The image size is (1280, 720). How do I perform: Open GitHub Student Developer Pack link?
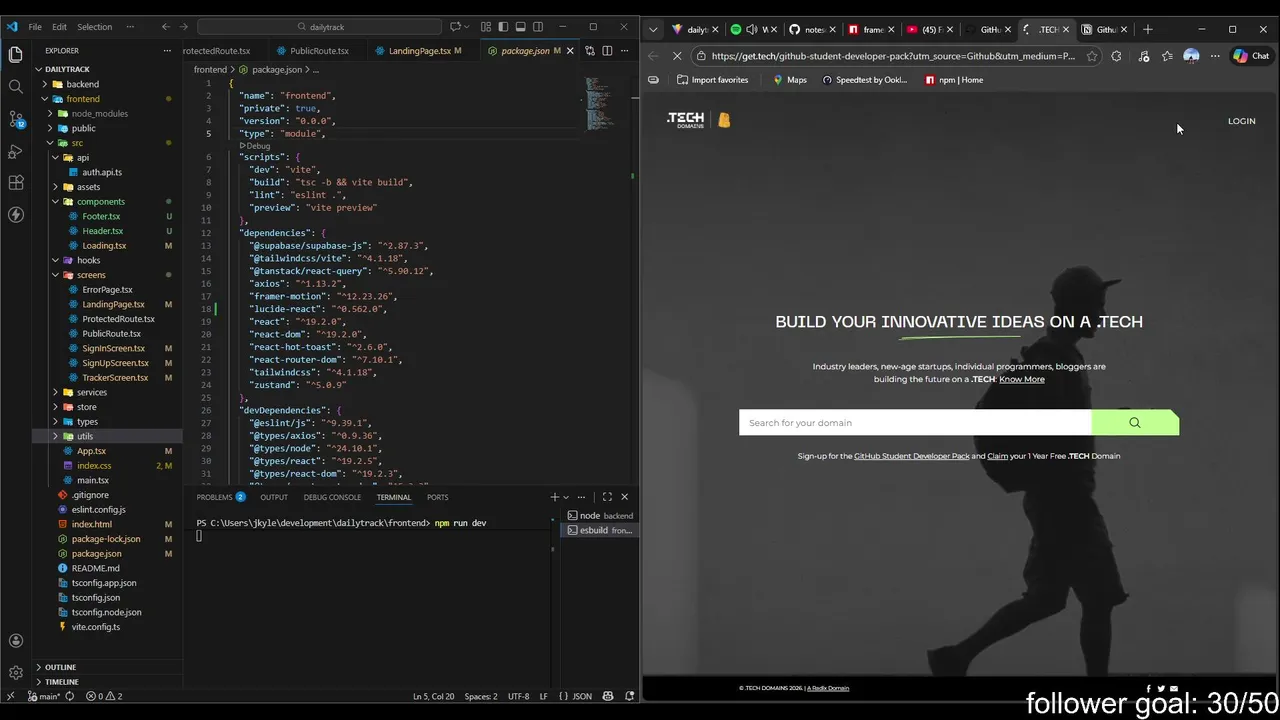[x=911, y=456]
